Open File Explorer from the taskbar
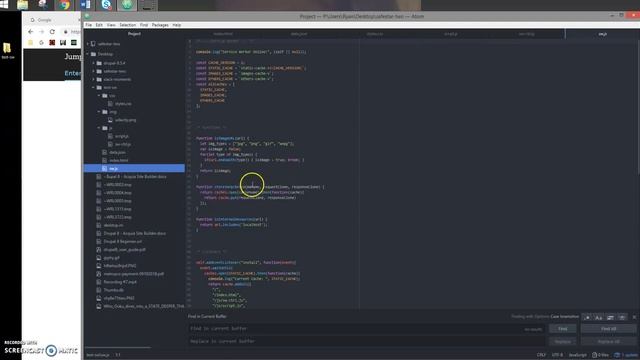 22,5
